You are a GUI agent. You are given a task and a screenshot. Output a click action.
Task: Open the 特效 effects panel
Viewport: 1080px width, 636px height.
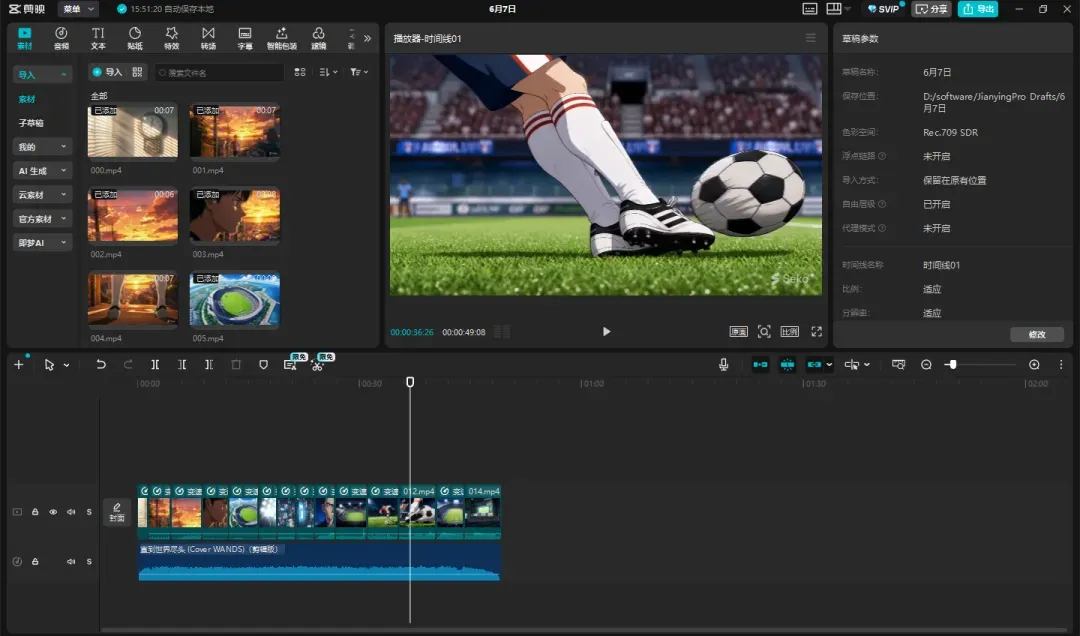click(172, 38)
